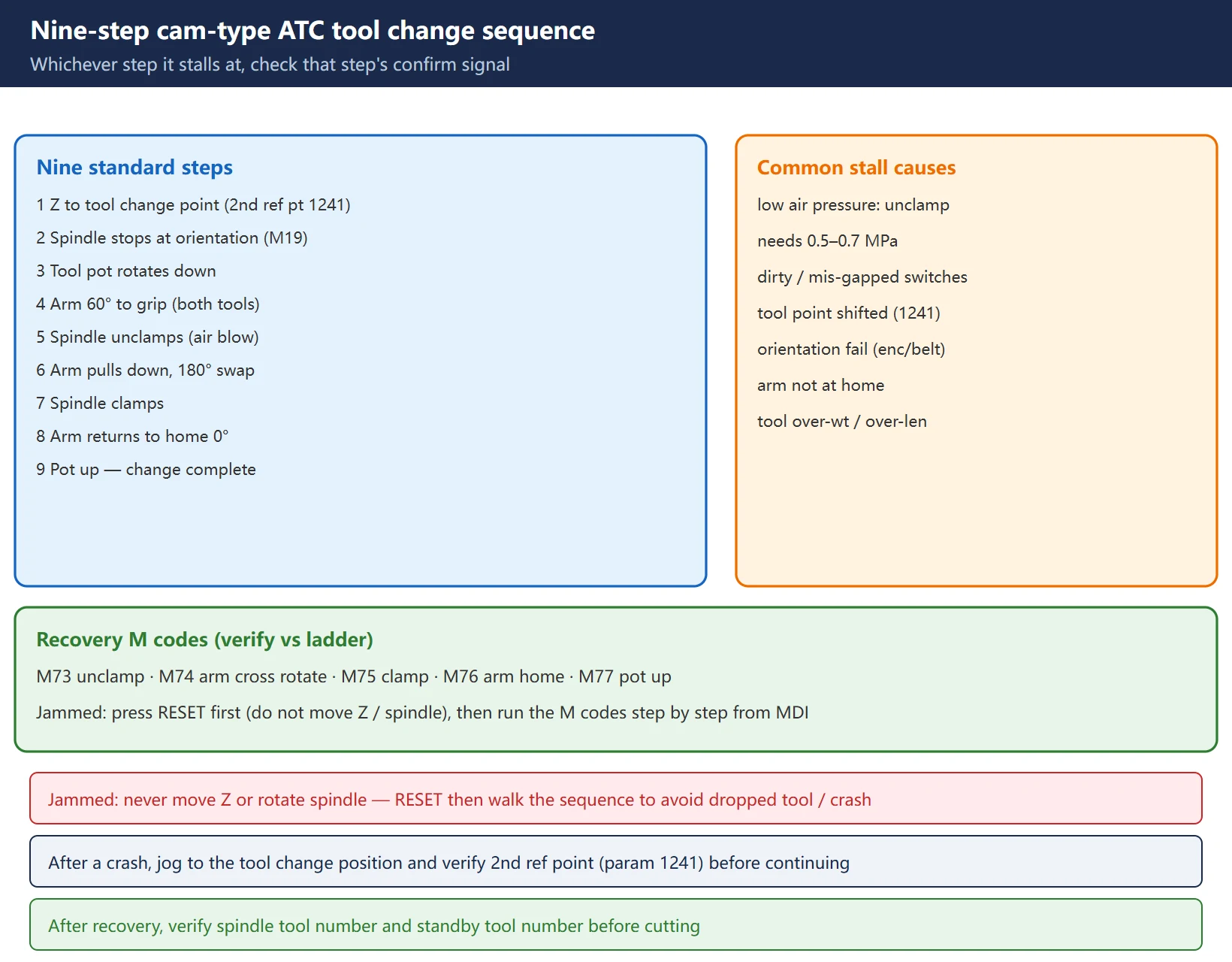Select the green 'After recovery, verify spindle tool number' note
Image resolution: width=1232 pixels, height=962 pixels.
(616, 924)
